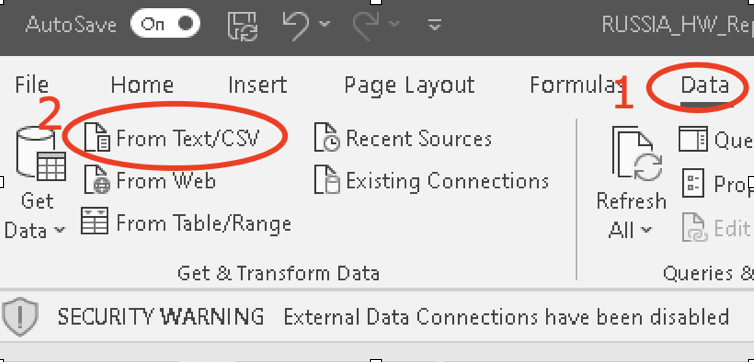Click the security warning shield icon

(x=20, y=316)
